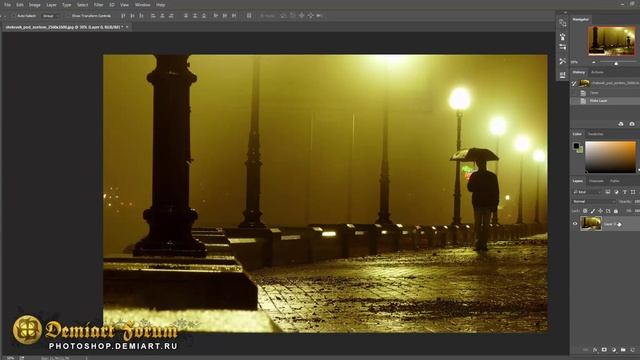Create a new layer icon
This screenshot has width=640, height=360.
[632, 350]
